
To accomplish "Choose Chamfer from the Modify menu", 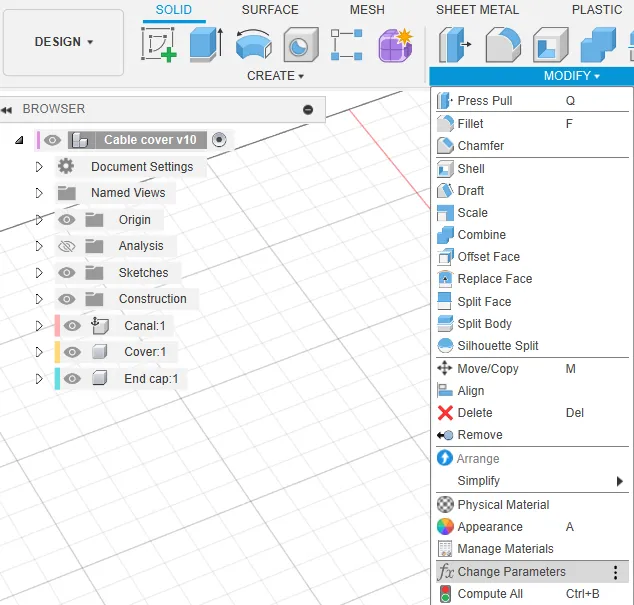I will 532,146.
